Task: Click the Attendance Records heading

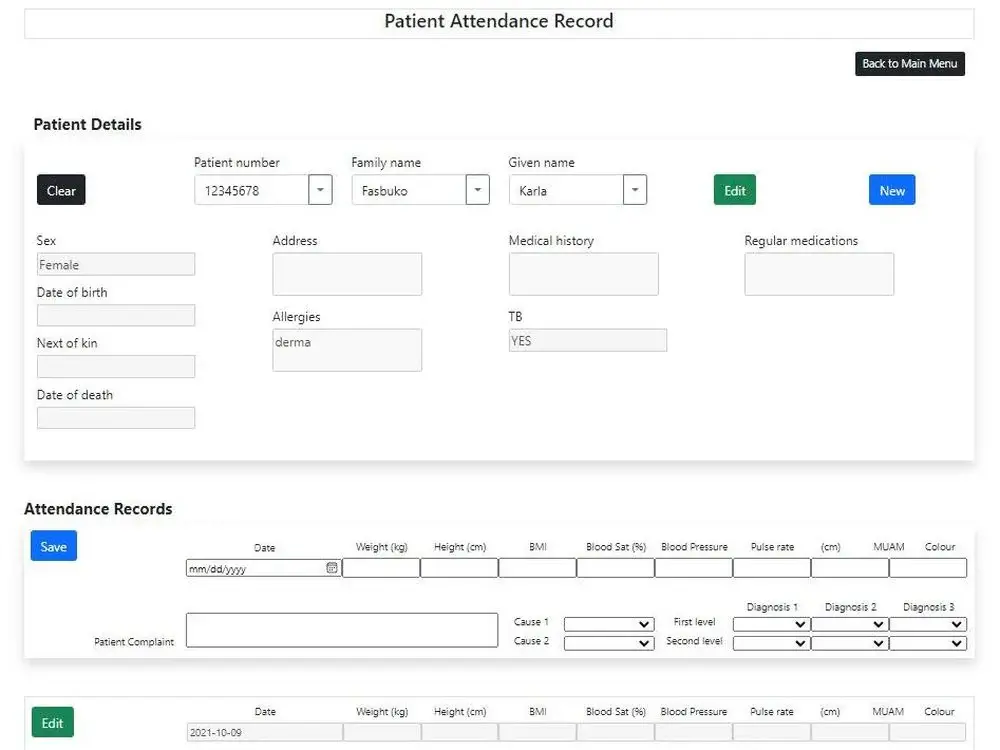Action: pos(98,509)
